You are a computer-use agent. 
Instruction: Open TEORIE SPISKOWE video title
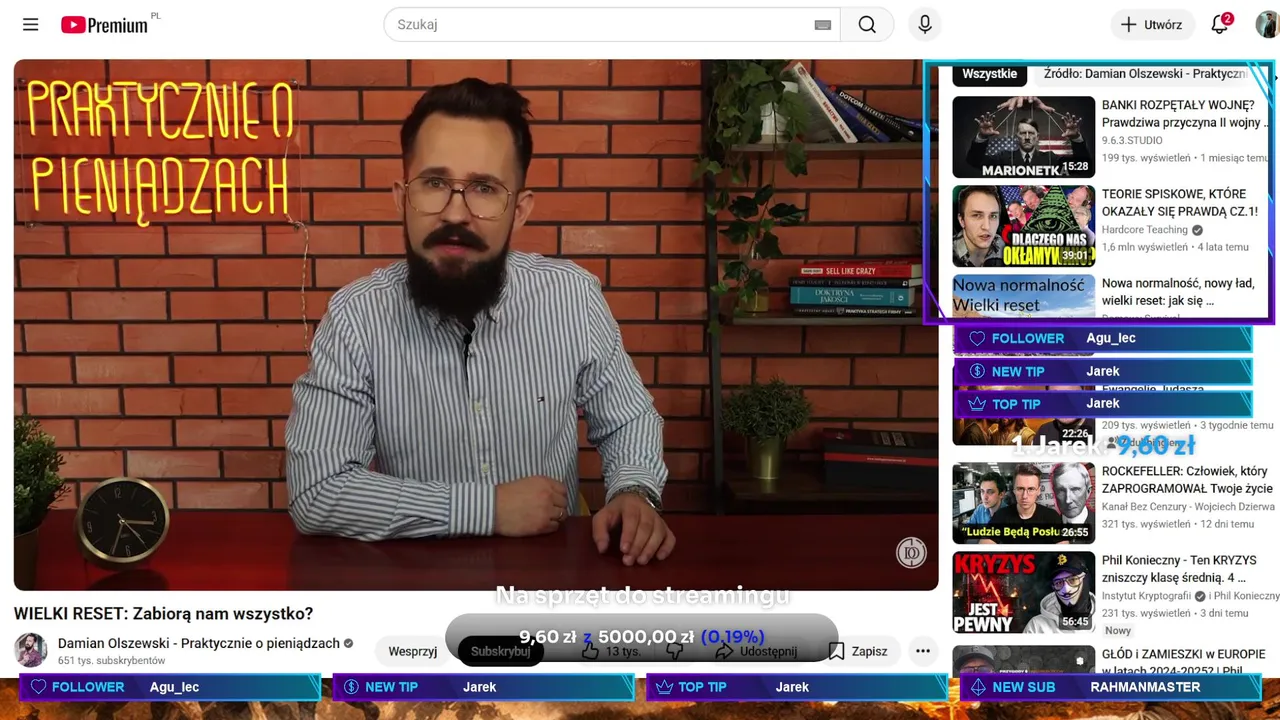coord(1180,202)
